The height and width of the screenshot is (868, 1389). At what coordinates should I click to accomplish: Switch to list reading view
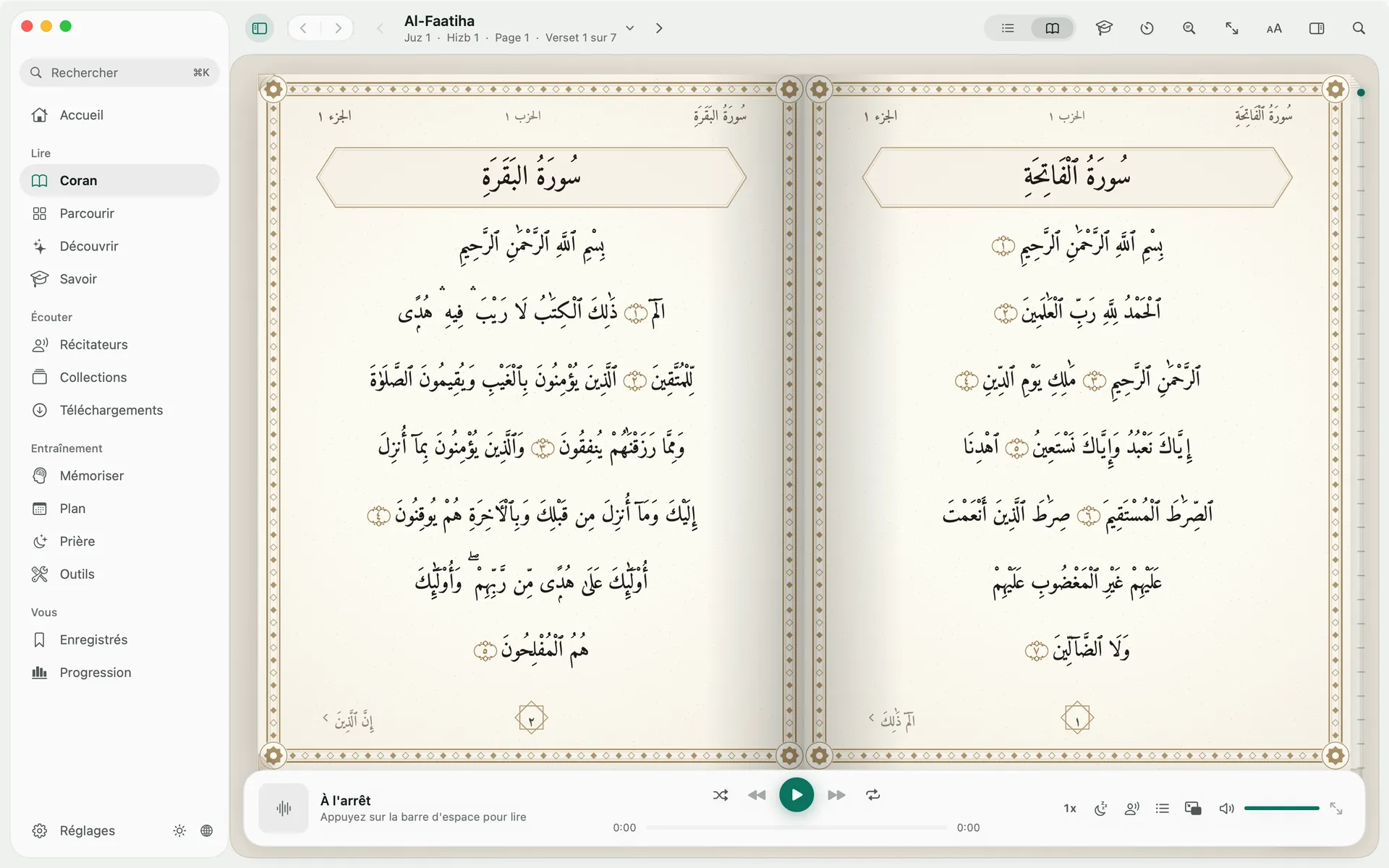click(1008, 28)
